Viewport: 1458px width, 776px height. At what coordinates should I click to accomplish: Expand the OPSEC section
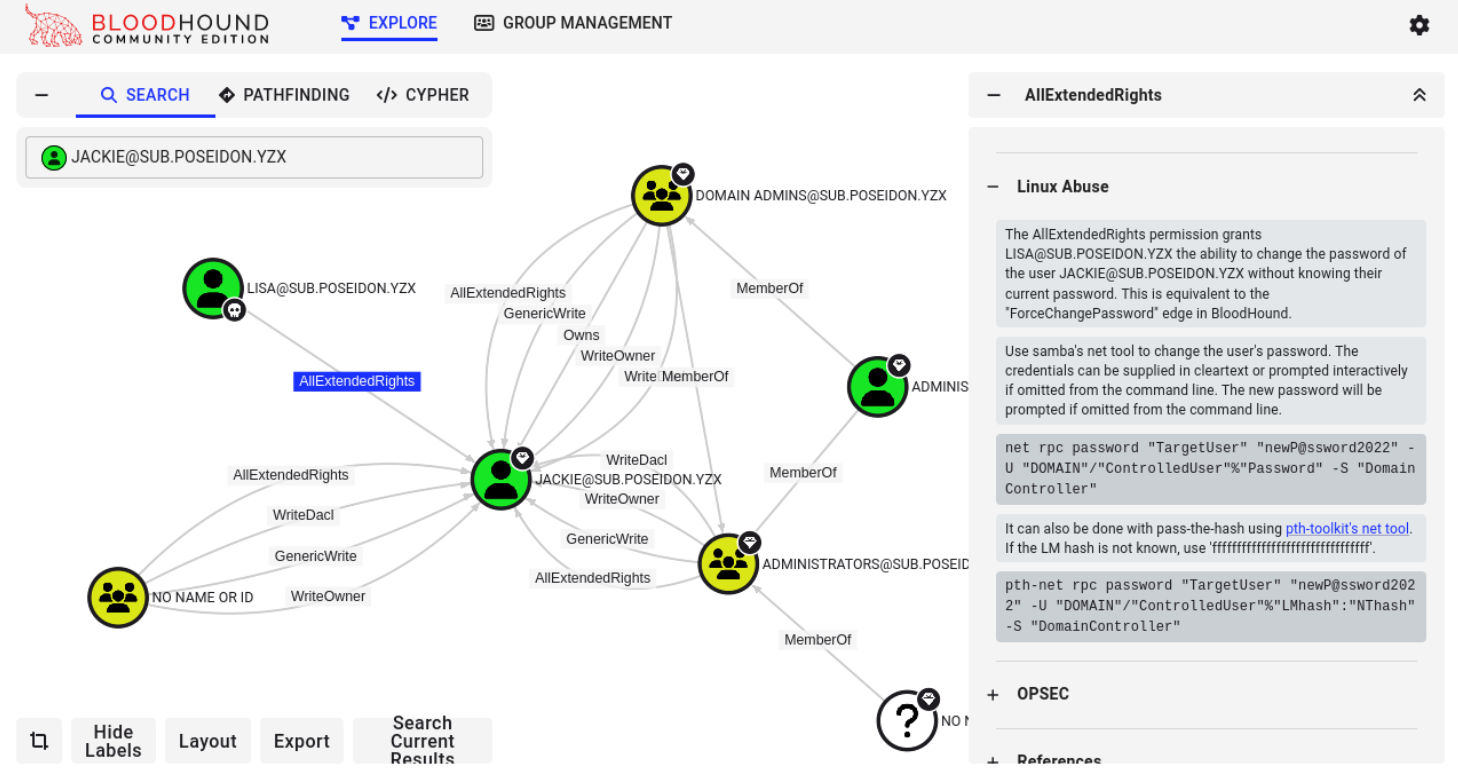993,694
